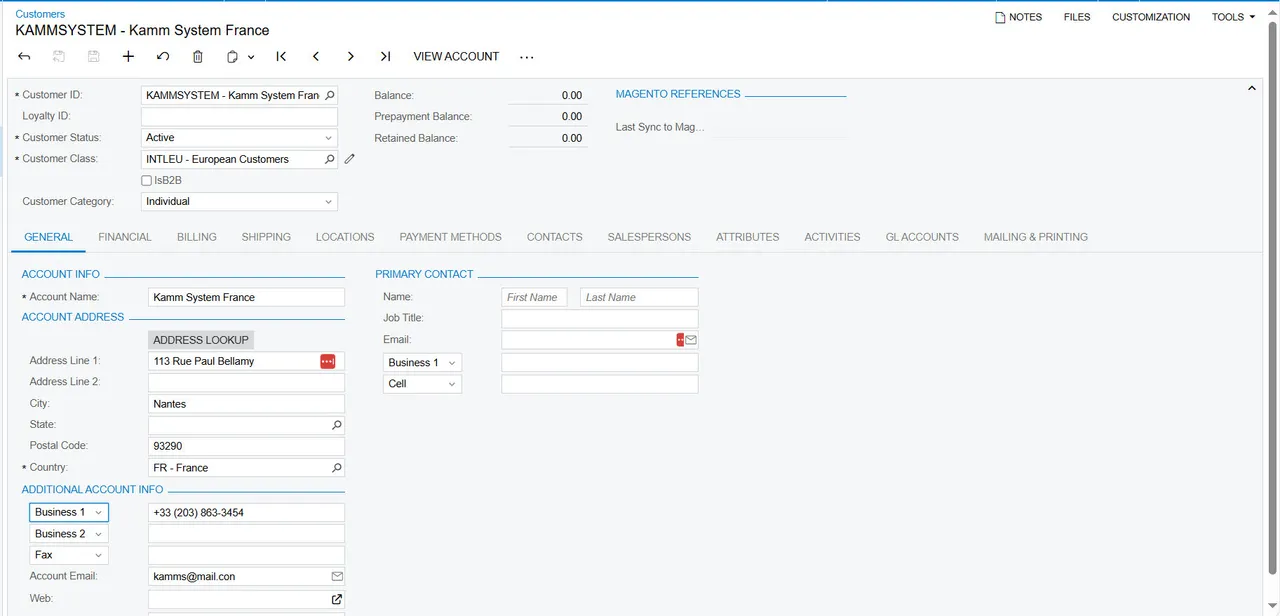Click the Address Line 2 field
1280x616 pixels.
click(x=246, y=382)
